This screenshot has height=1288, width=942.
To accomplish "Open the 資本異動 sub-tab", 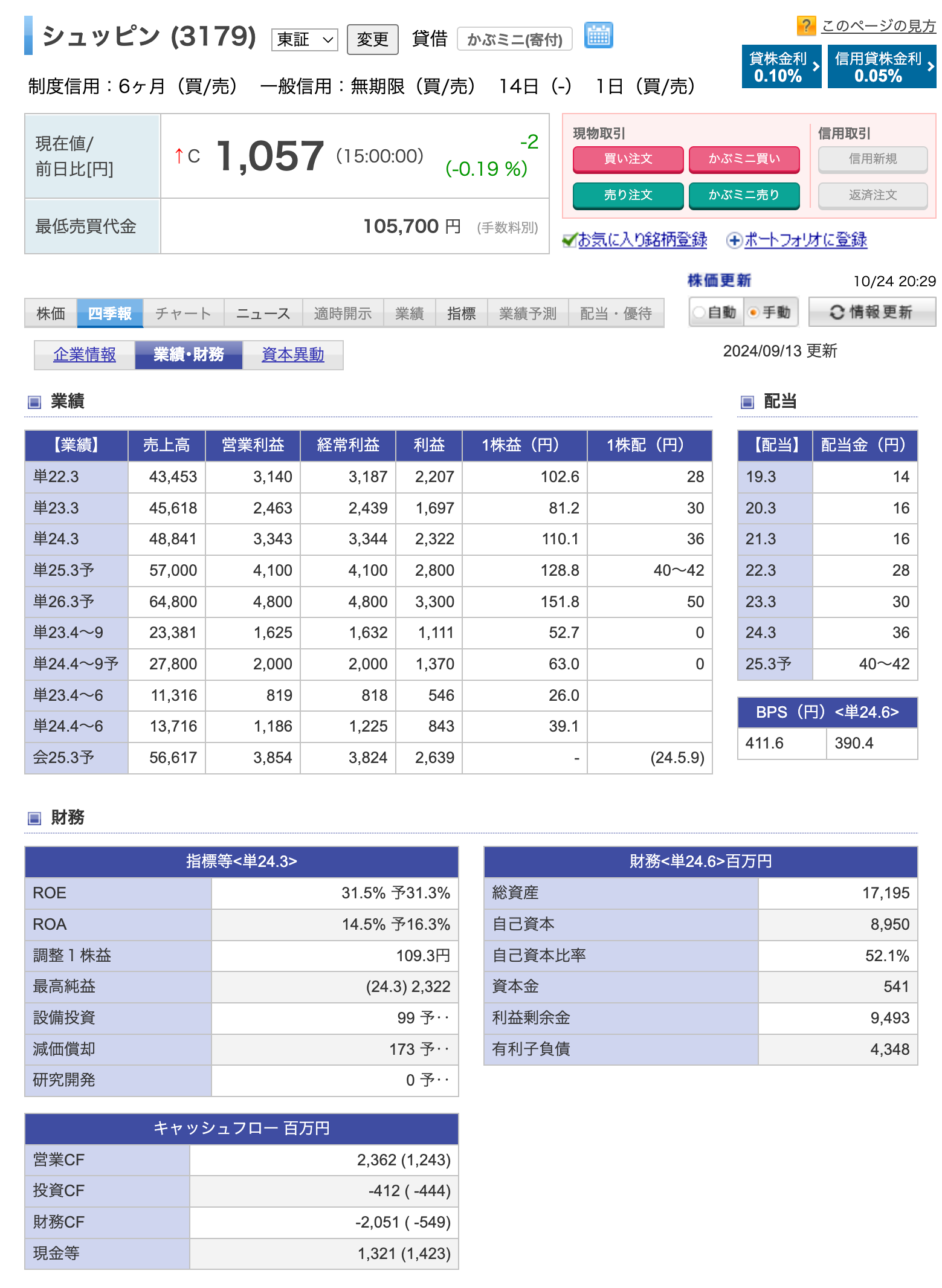I will tap(293, 355).
